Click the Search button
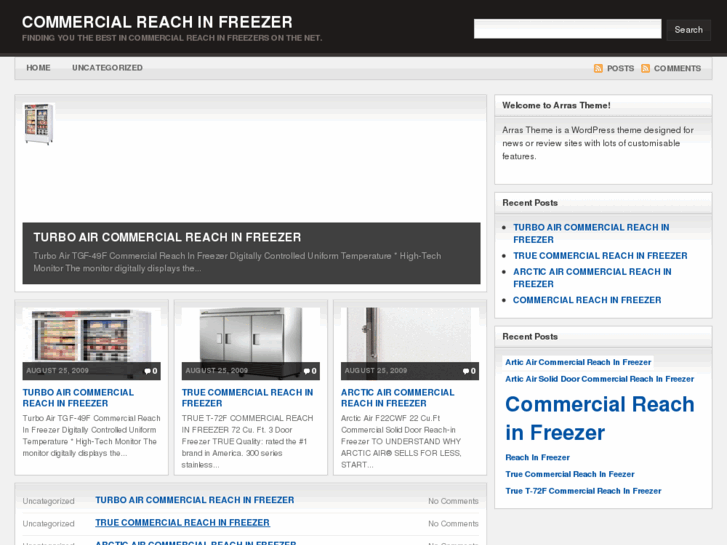The width and height of the screenshot is (727, 545). pyautogui.click(x=689, y=30)
